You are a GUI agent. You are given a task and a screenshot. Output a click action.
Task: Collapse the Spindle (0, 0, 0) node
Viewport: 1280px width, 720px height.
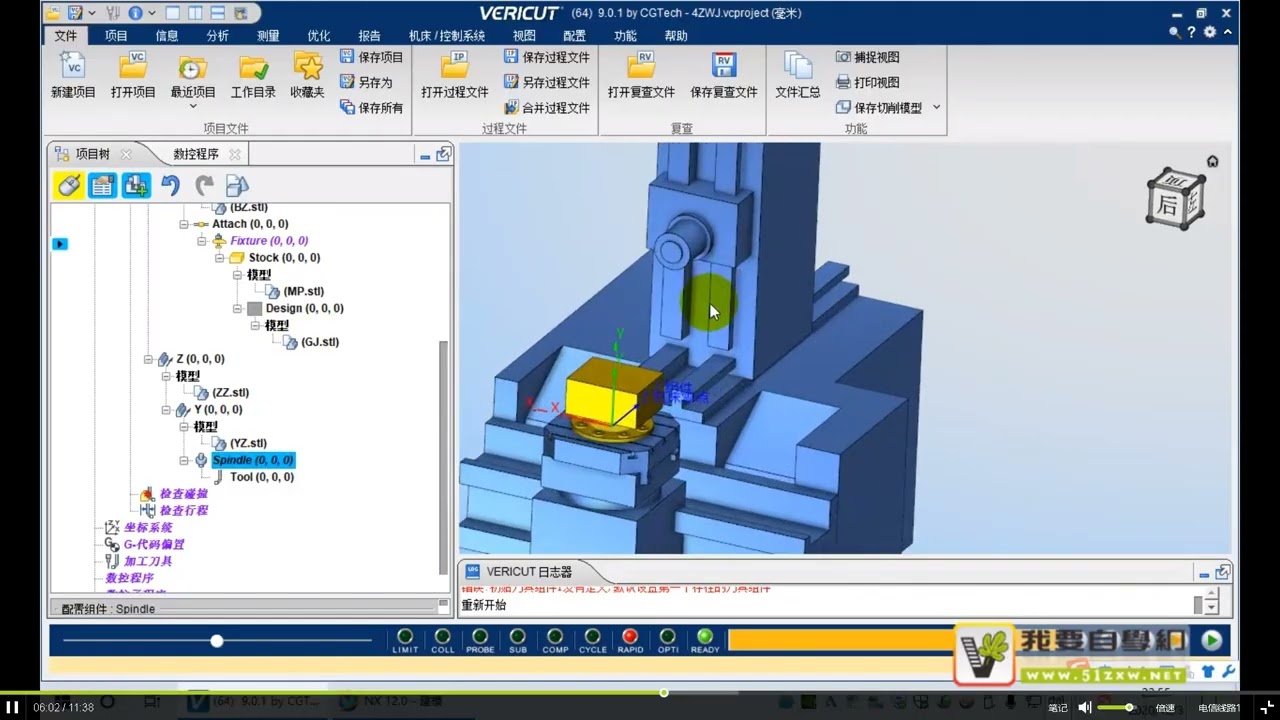[184, 460]
